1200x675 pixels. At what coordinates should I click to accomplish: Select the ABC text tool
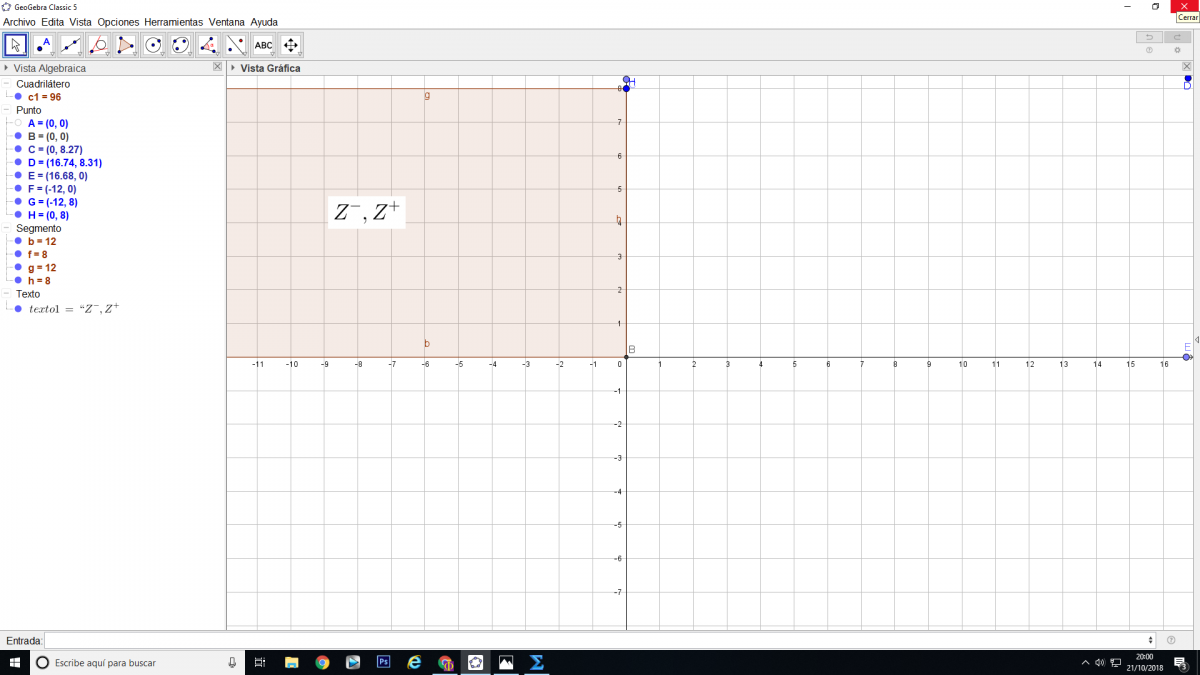tap(263, 45)
